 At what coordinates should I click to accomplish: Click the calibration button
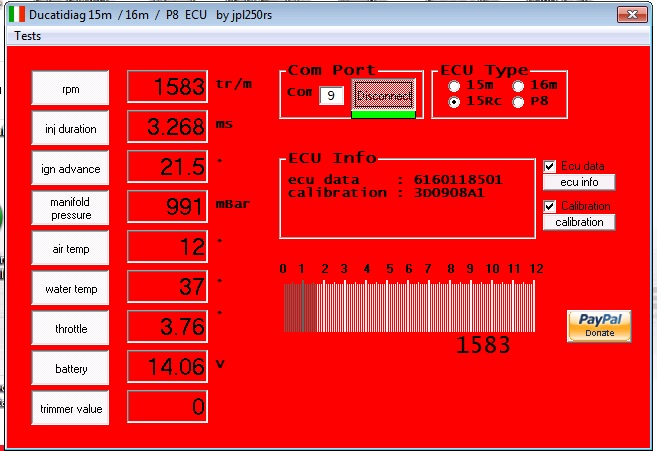click(579, 222)
